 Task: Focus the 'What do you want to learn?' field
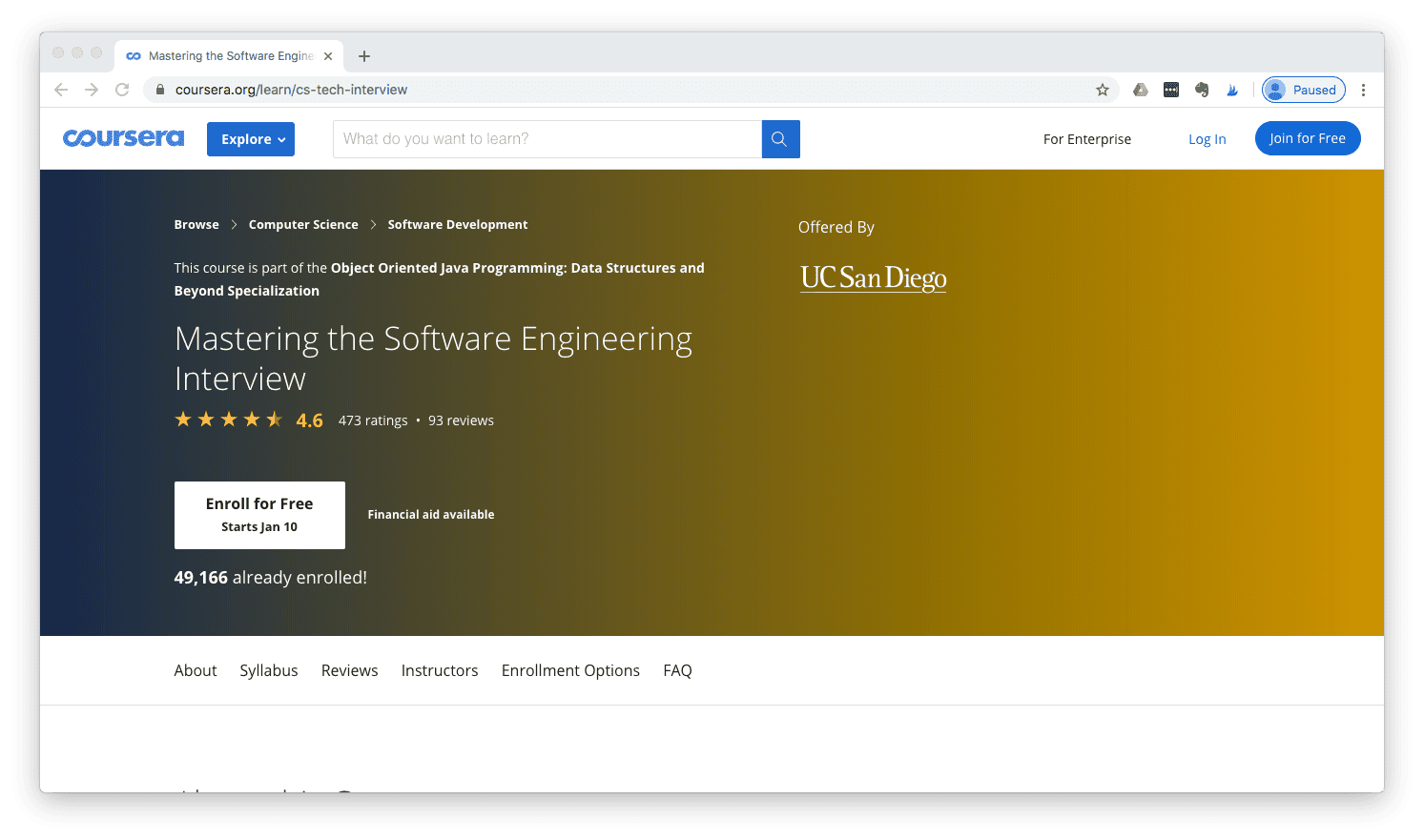tap(547, 139)
